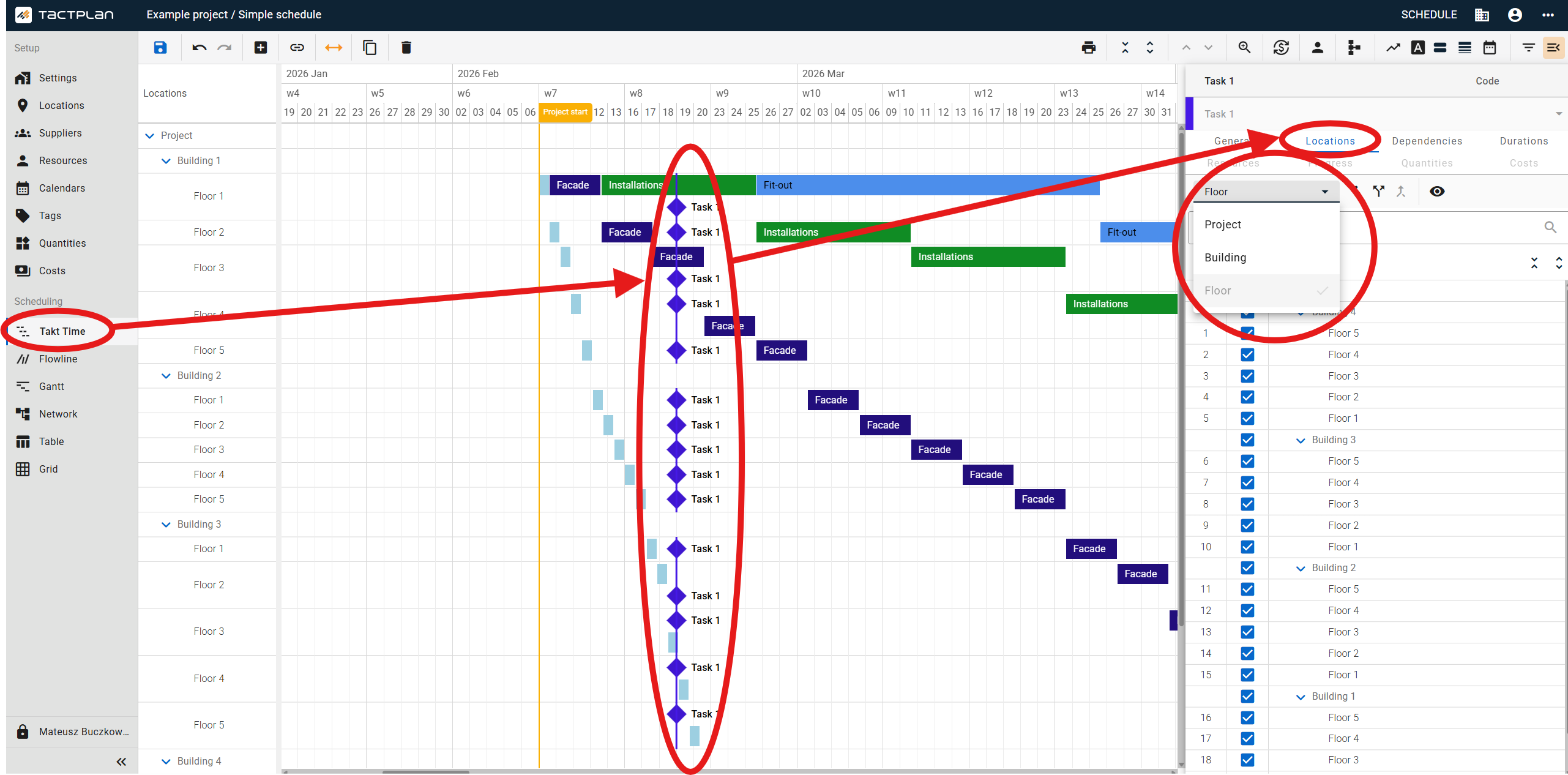The image size is (1568, 775).
Task: Open the calendar icon in toolbar
Action: [x=1490, y=48]
